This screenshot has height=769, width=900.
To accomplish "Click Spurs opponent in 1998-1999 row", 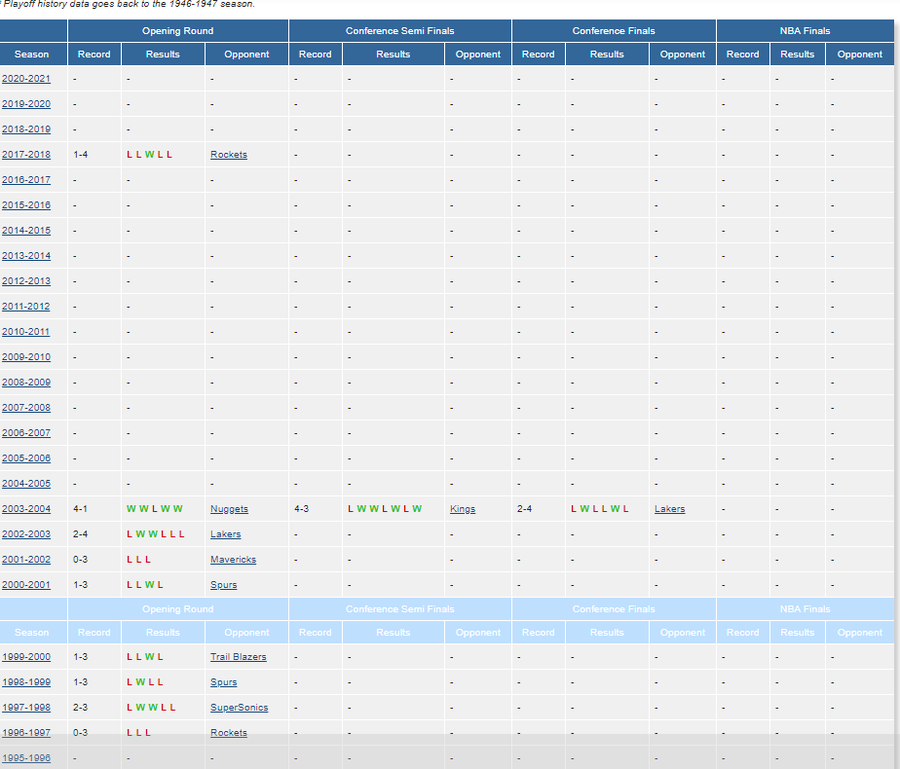I will [x=223, y=682].
